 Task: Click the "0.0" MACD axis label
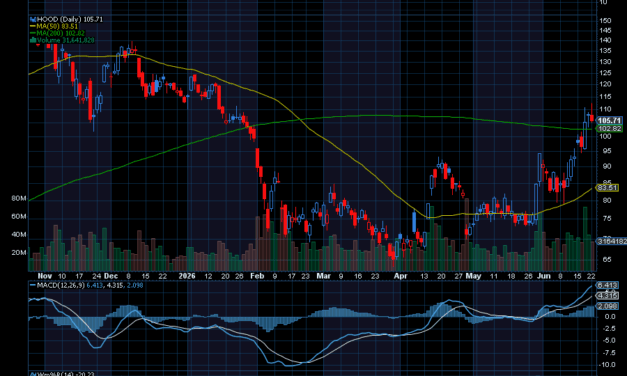(610, 317)
